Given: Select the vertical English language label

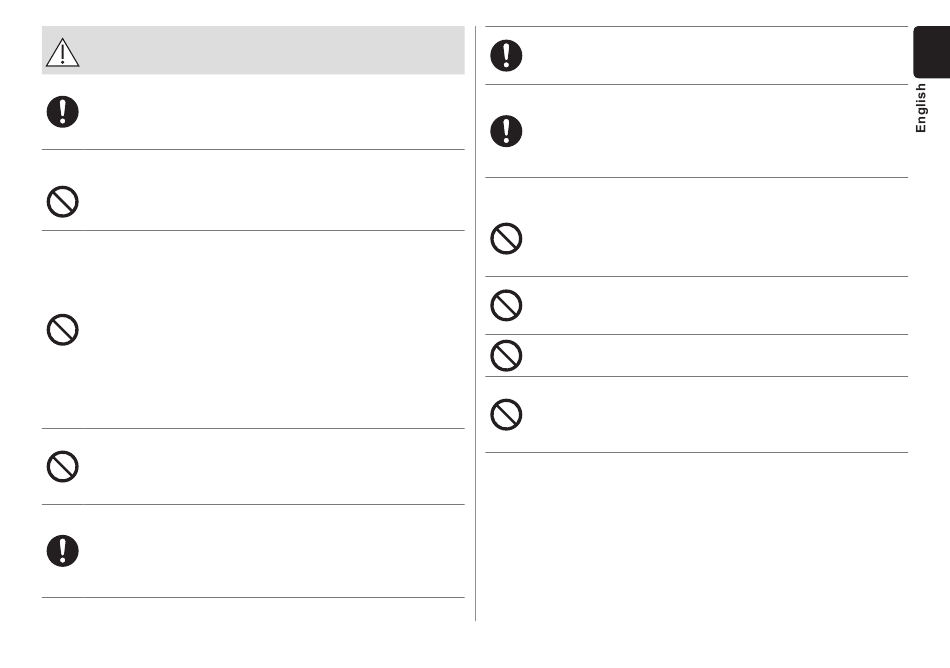Looking at the screenshot, I should (x=920, y=108).
